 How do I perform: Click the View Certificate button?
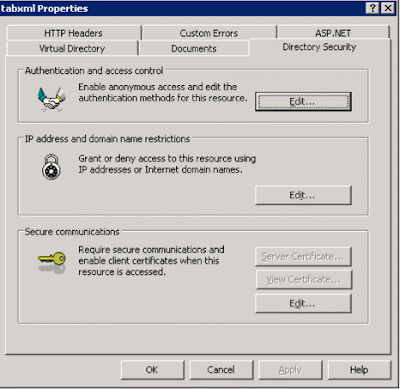(303, 279)
